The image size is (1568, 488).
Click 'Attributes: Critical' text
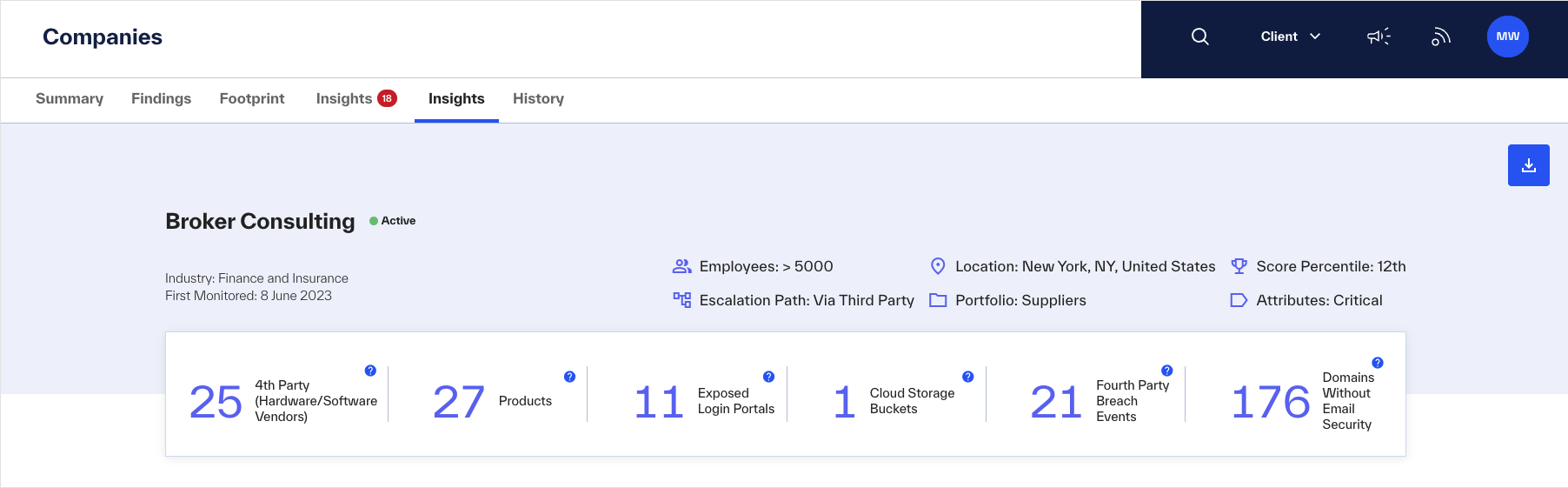pos(1319,300)
